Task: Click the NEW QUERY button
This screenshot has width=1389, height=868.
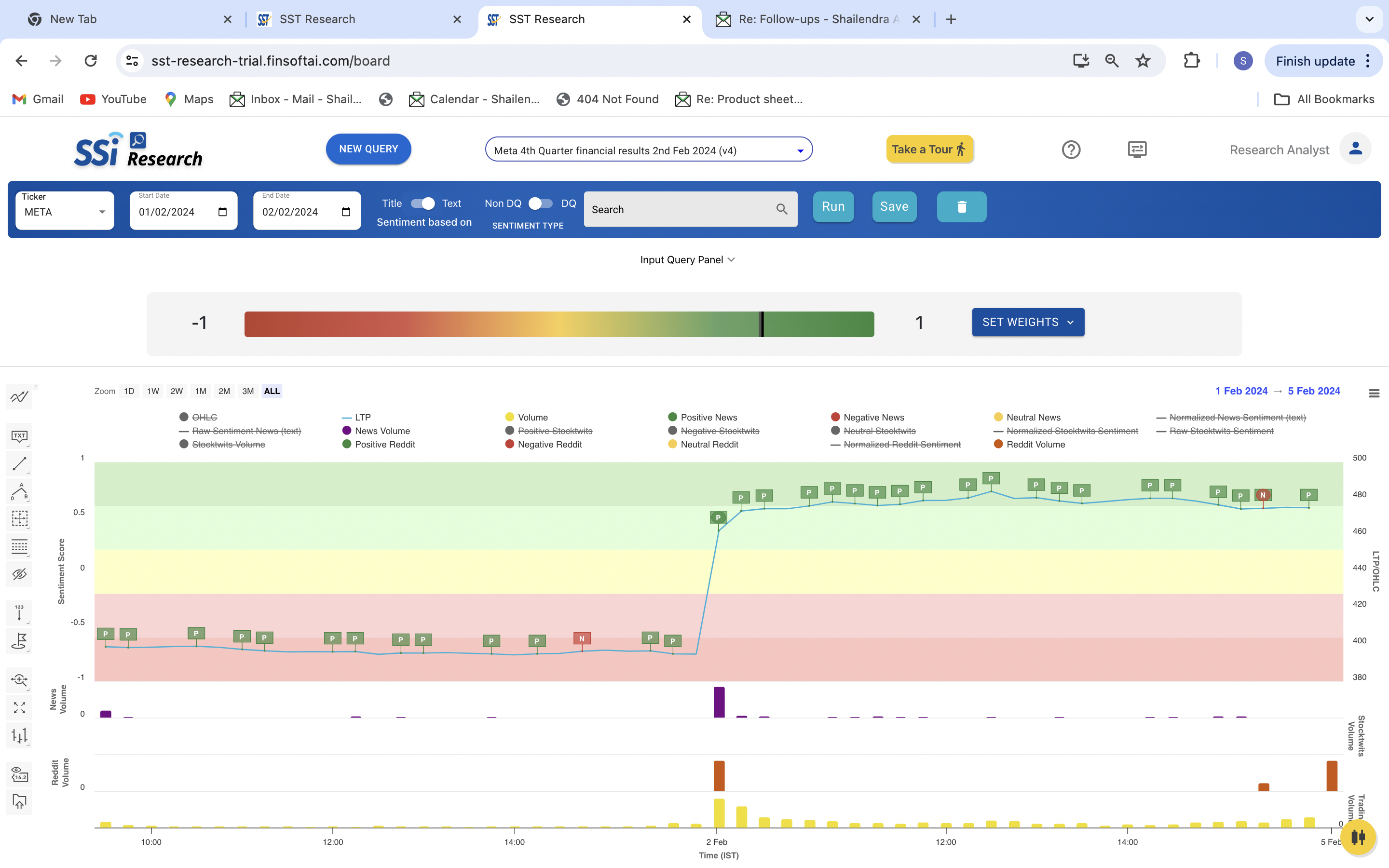Action: (368, 149)
